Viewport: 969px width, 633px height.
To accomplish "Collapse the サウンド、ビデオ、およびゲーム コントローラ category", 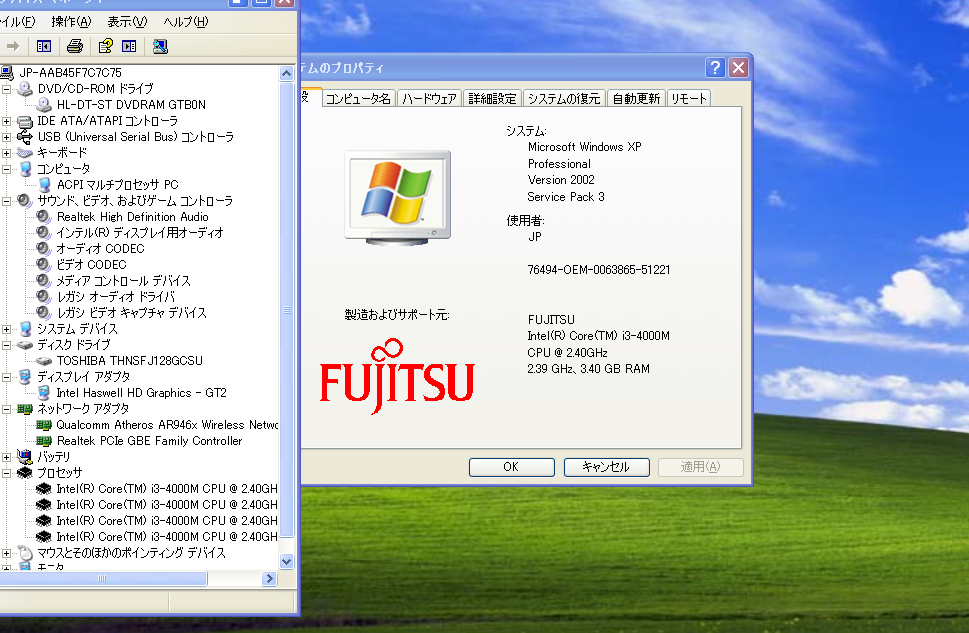I will click(x=6, y=202).
